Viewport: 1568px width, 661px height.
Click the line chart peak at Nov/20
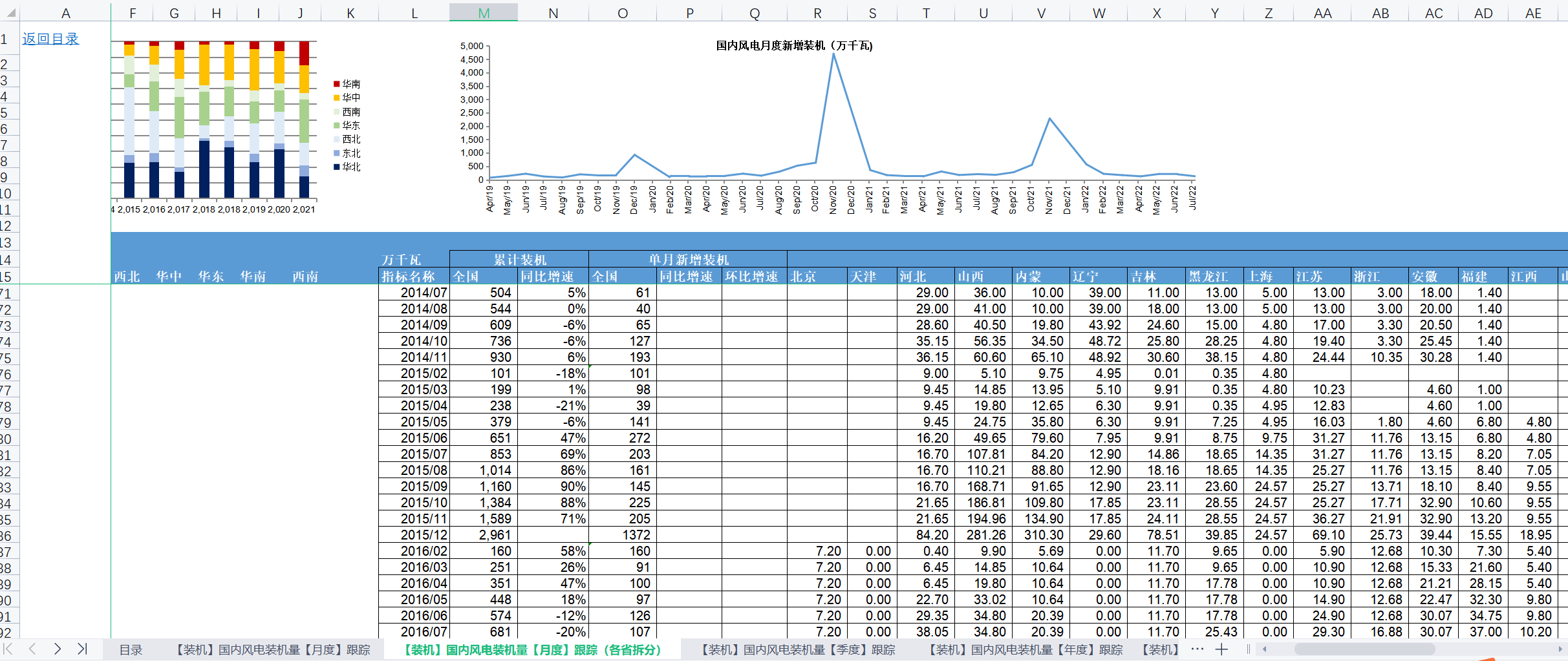(x=833, y=54)
